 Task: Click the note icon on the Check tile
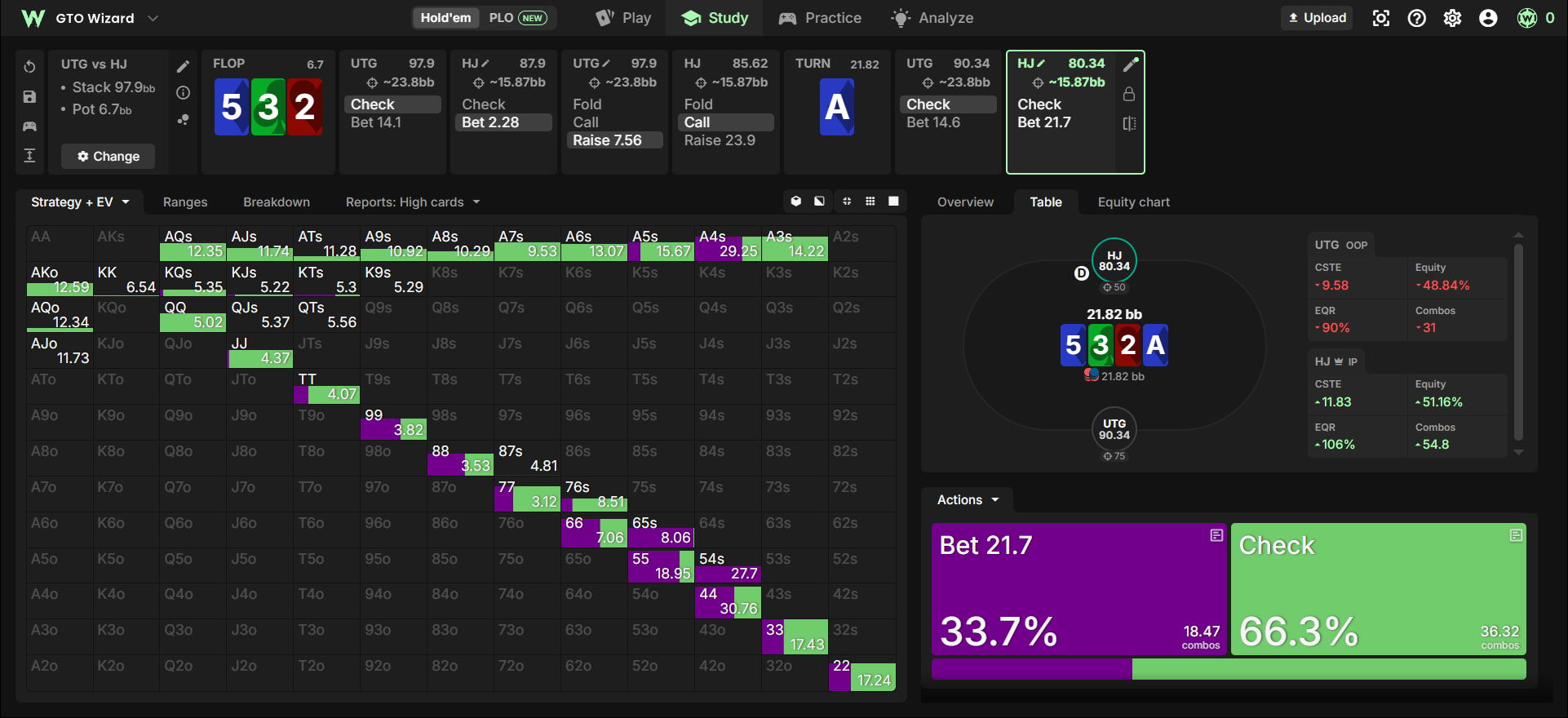click(1516, 535)
